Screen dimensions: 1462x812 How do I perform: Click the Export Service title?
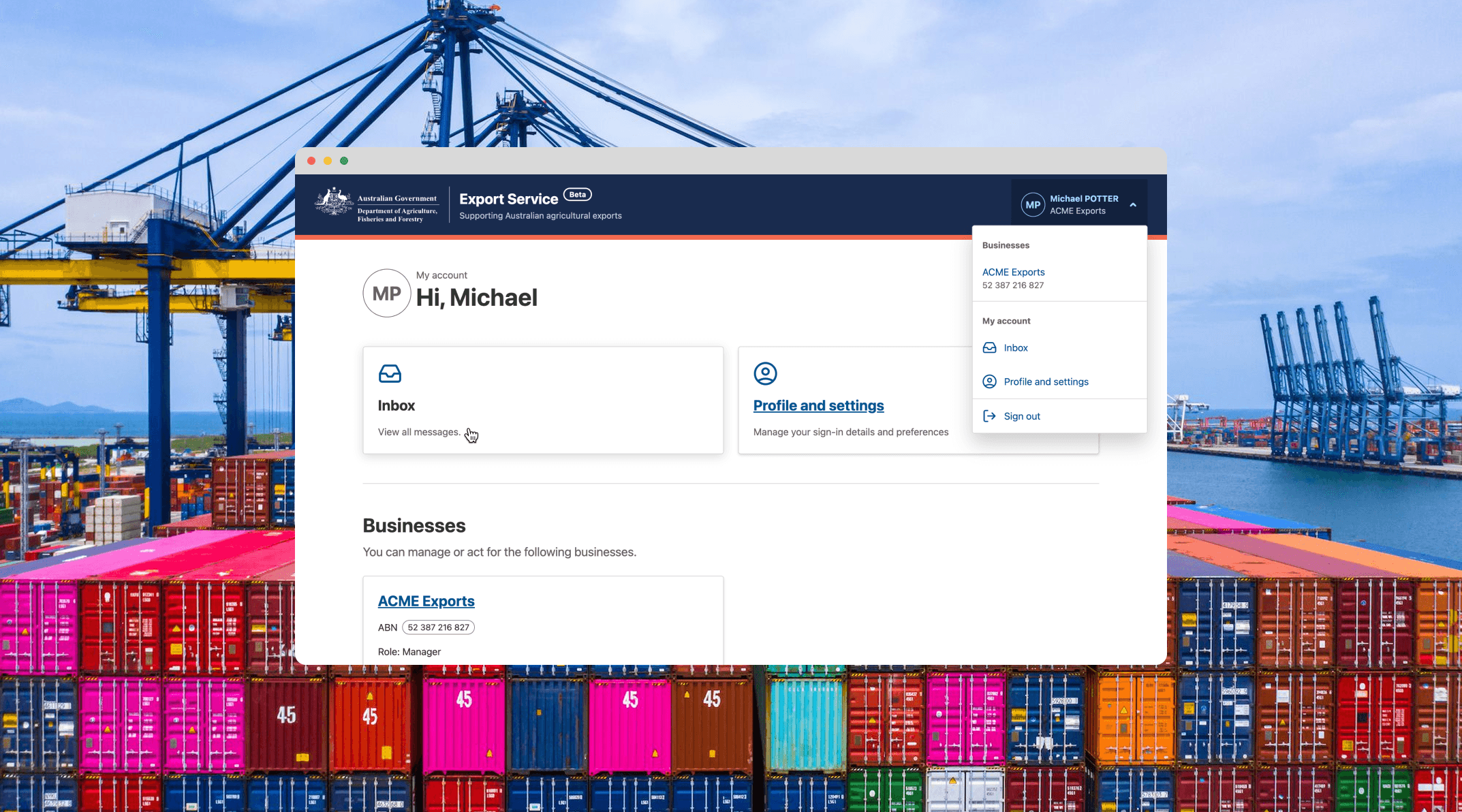(x=508, y=200)
